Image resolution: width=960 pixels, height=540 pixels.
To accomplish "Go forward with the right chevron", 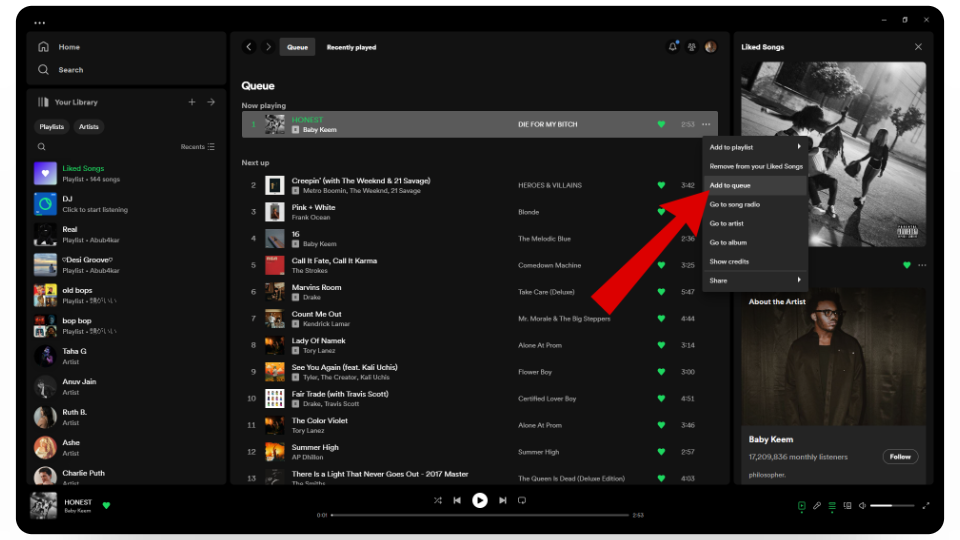I will [268, 47].
